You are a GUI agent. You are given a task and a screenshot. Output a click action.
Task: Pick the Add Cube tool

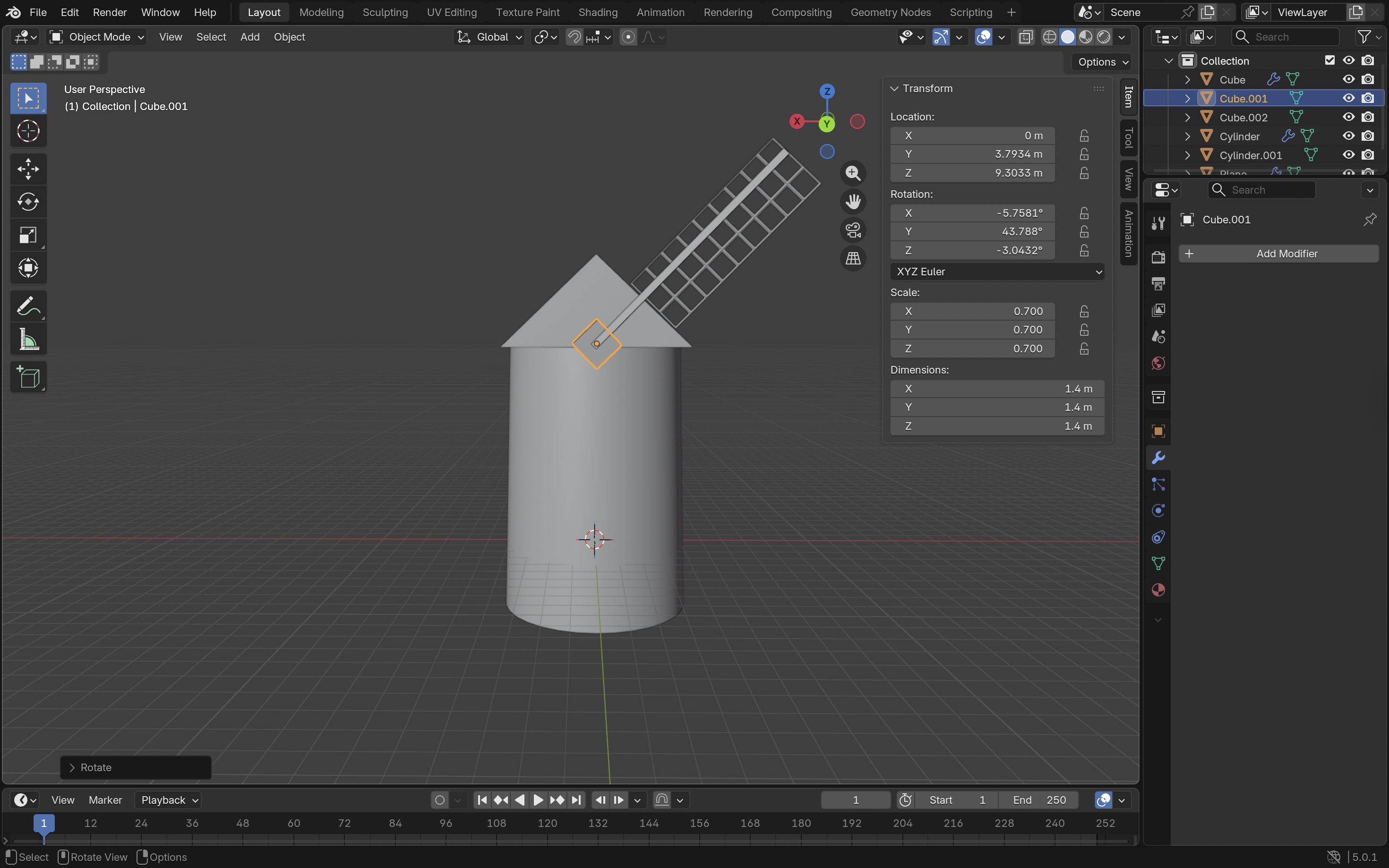click(x=28, y=377)
